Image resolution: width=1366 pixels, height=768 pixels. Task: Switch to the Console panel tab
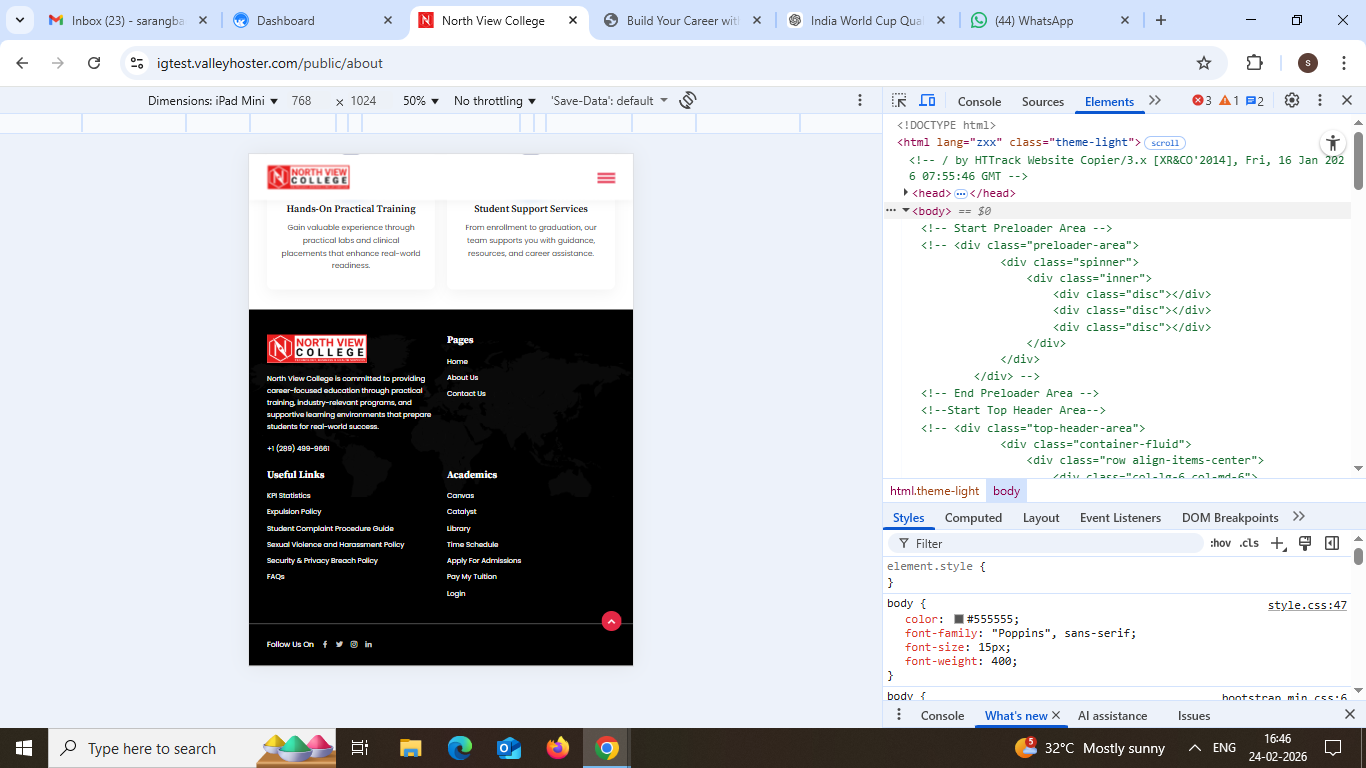tap(979, 102)
